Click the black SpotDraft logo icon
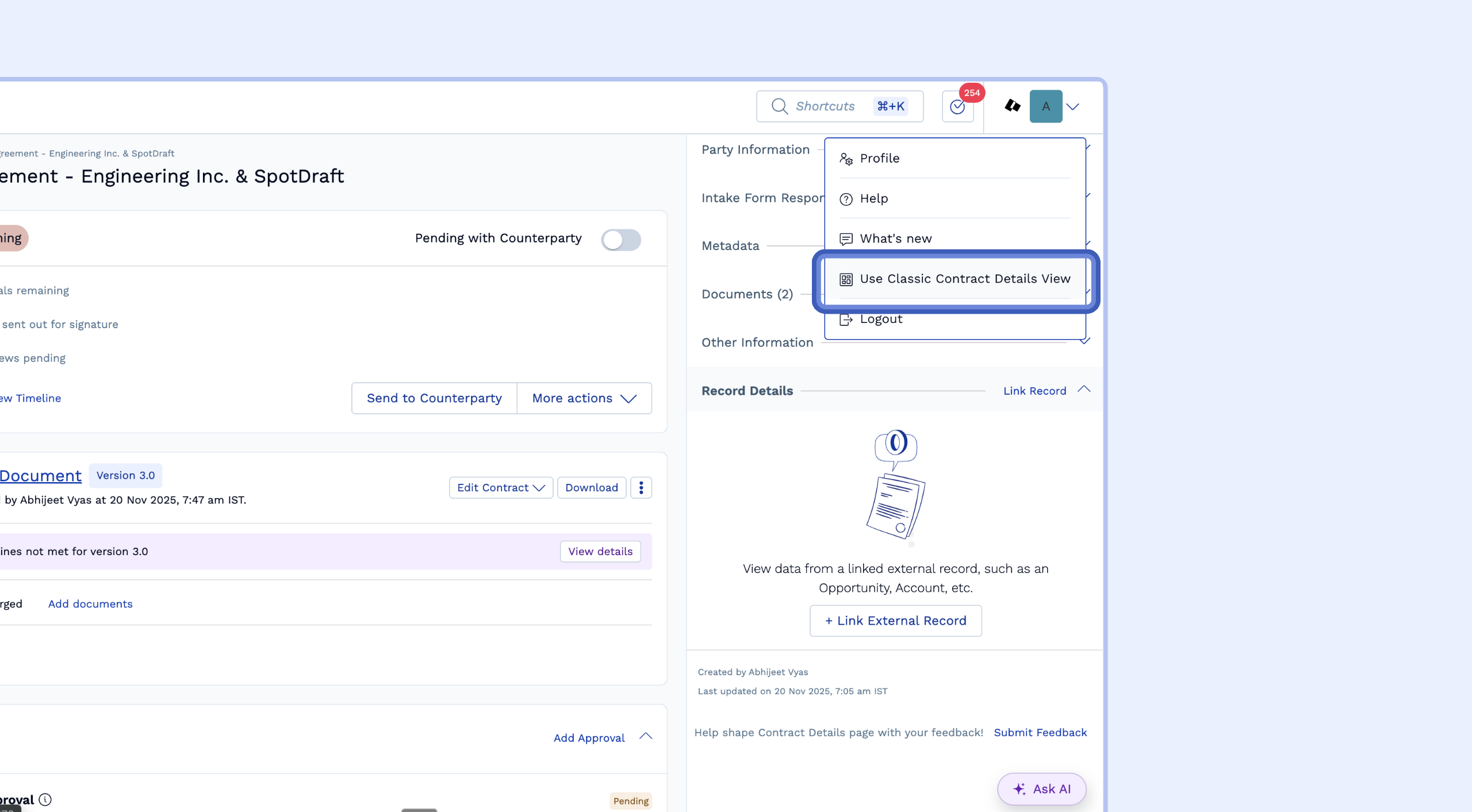 tap(1012, 106)
